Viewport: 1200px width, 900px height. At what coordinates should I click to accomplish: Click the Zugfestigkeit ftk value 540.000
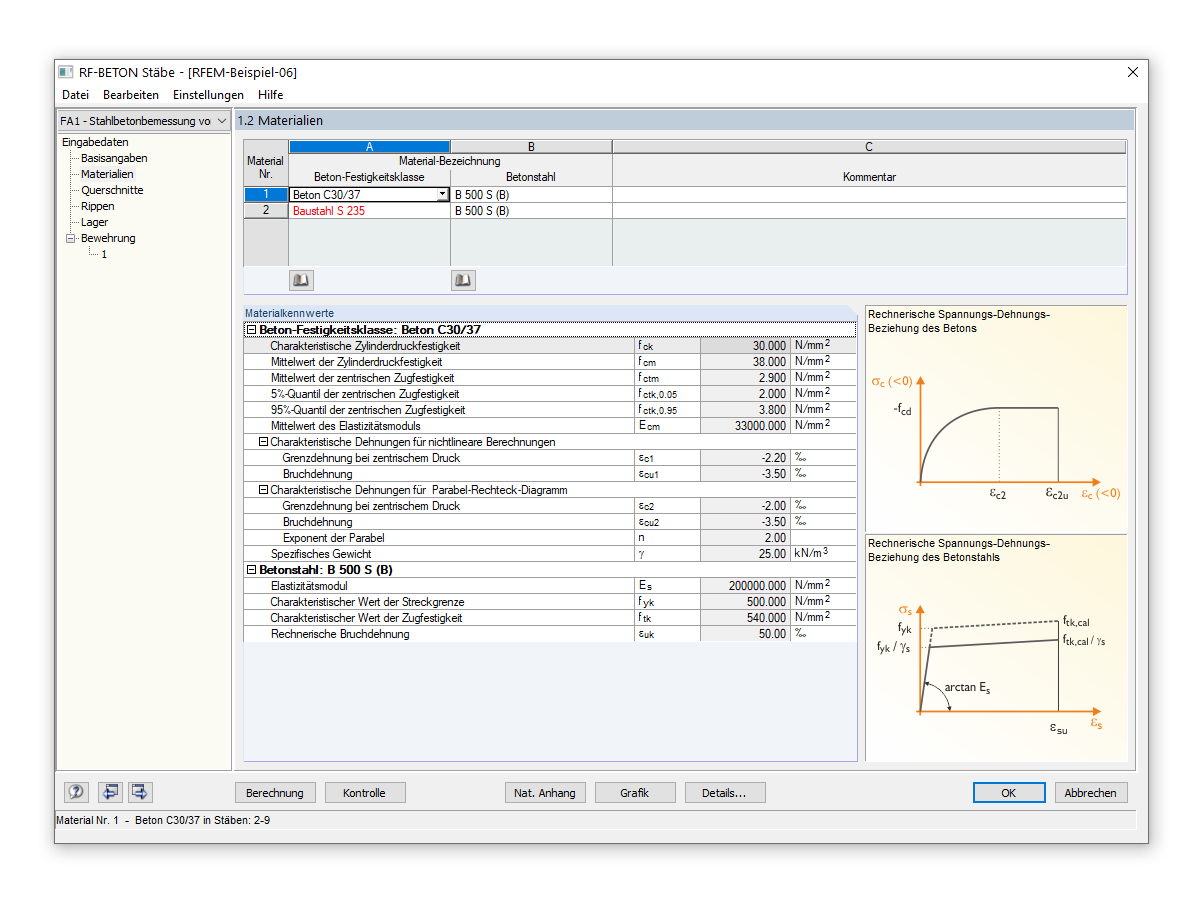click(x=745, y=617)
